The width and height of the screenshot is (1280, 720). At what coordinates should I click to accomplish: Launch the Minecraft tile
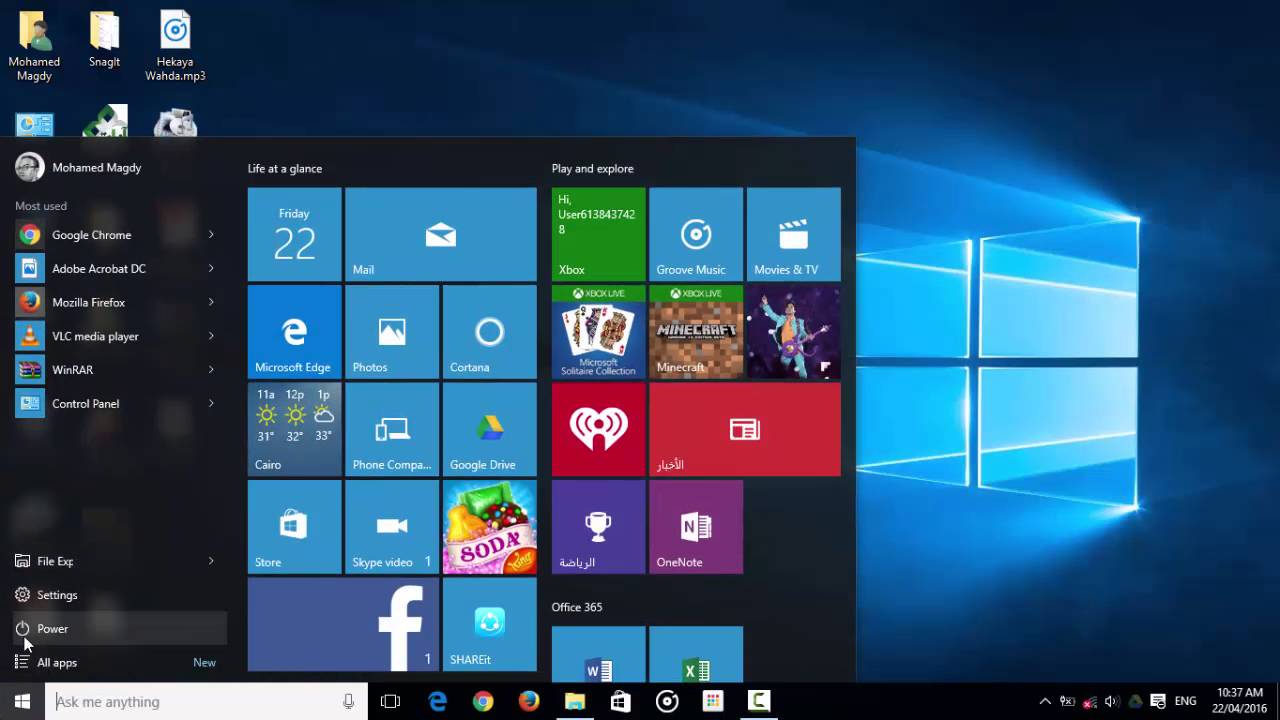pos(696,332)
